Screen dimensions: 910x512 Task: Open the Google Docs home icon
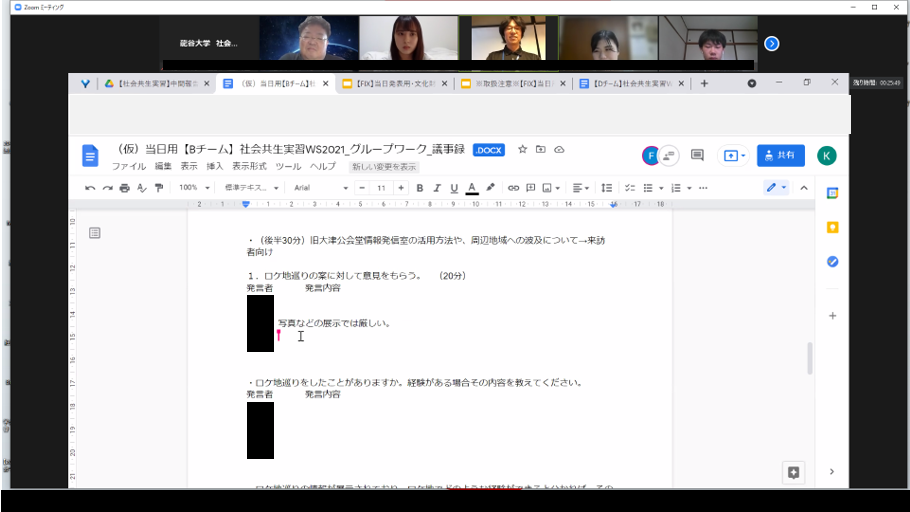coord(90,156)
